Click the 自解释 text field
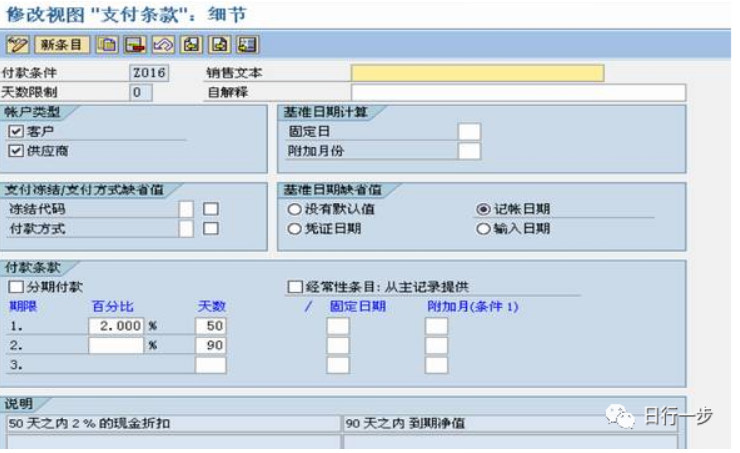This screenshot has height=453, width=740. 518,92
